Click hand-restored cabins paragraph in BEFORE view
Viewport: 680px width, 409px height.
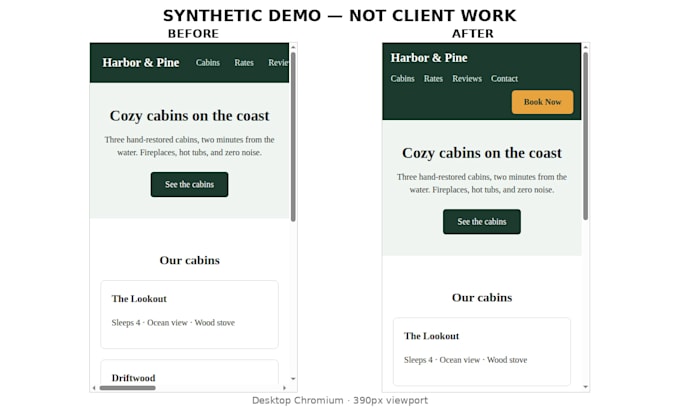(x=190, y=146)
